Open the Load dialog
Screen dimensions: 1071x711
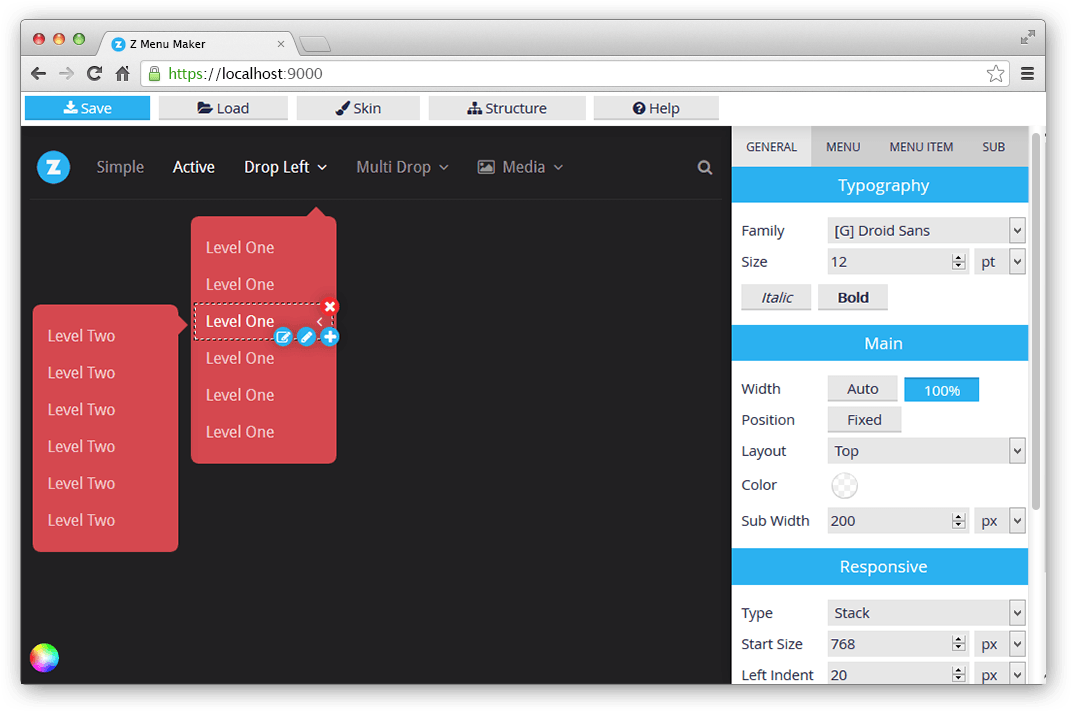223,107
